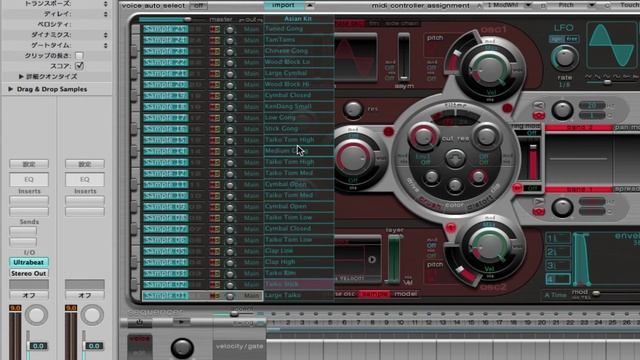640x360 pixels.
Task: Toggle the osc2 red signal flow button
Action: [x=451, y=227]
